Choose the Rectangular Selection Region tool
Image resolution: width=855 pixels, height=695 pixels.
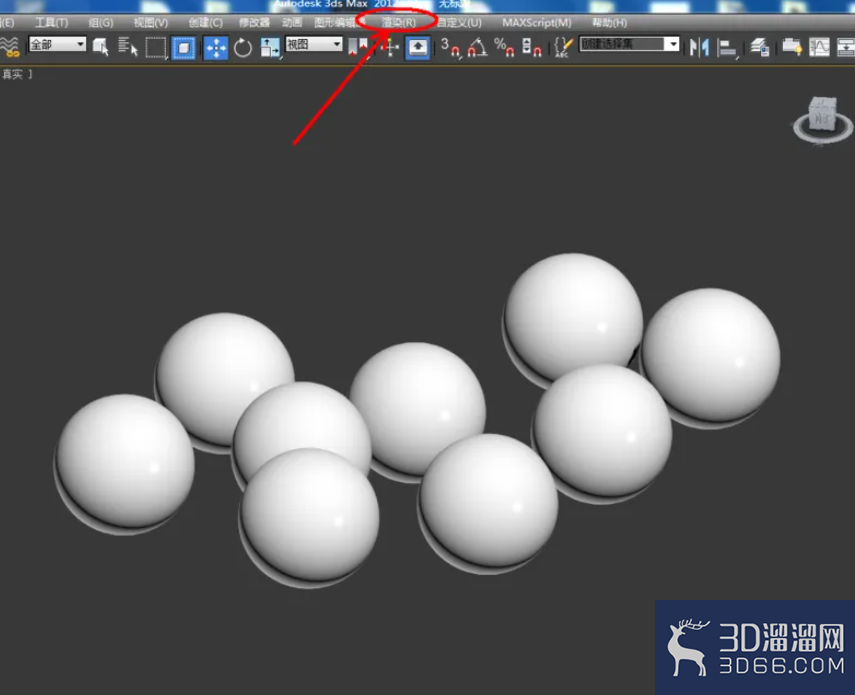(156, 48)
